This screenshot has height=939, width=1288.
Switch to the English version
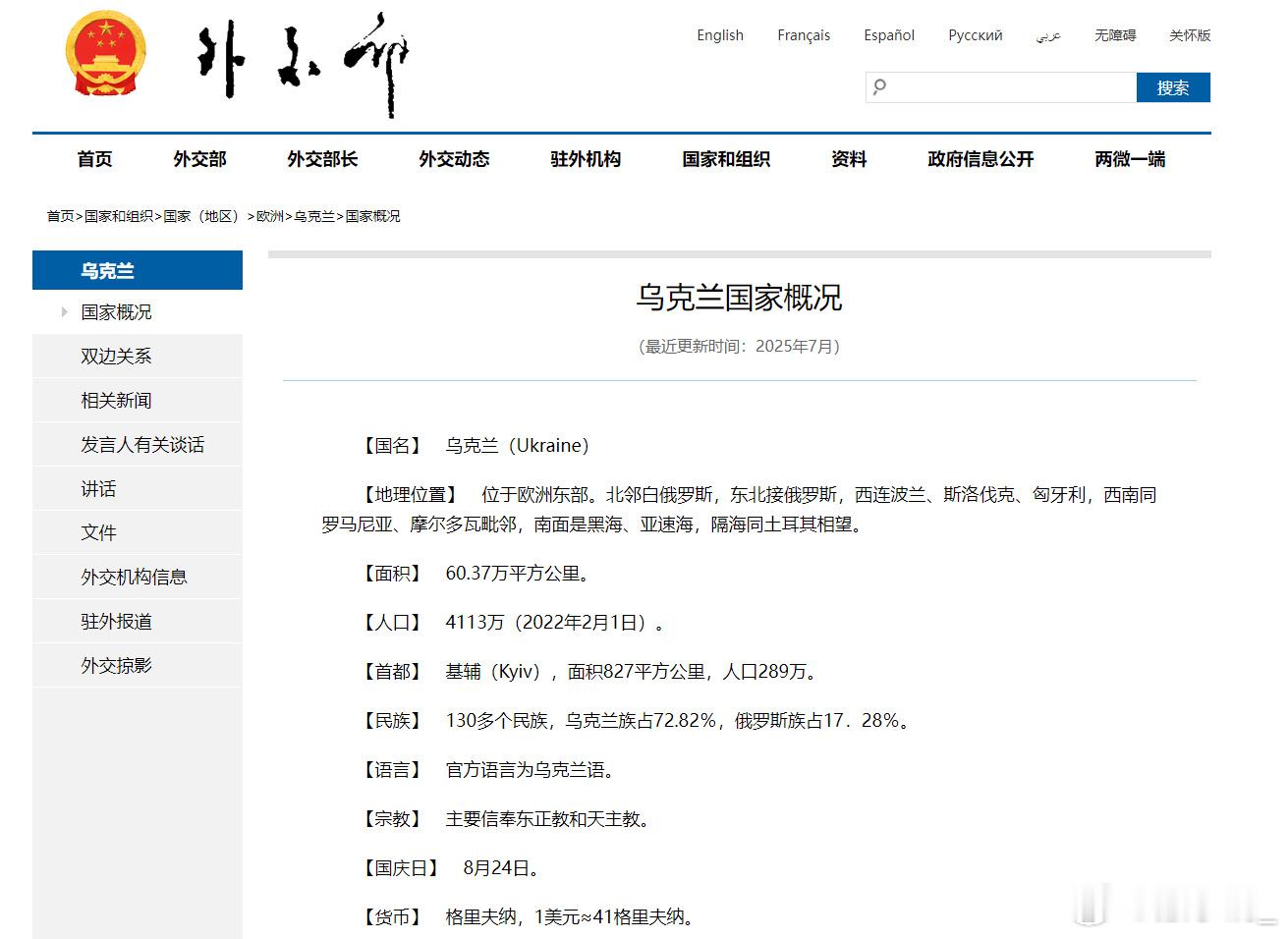pyautogui.click(x=720, y=35)
